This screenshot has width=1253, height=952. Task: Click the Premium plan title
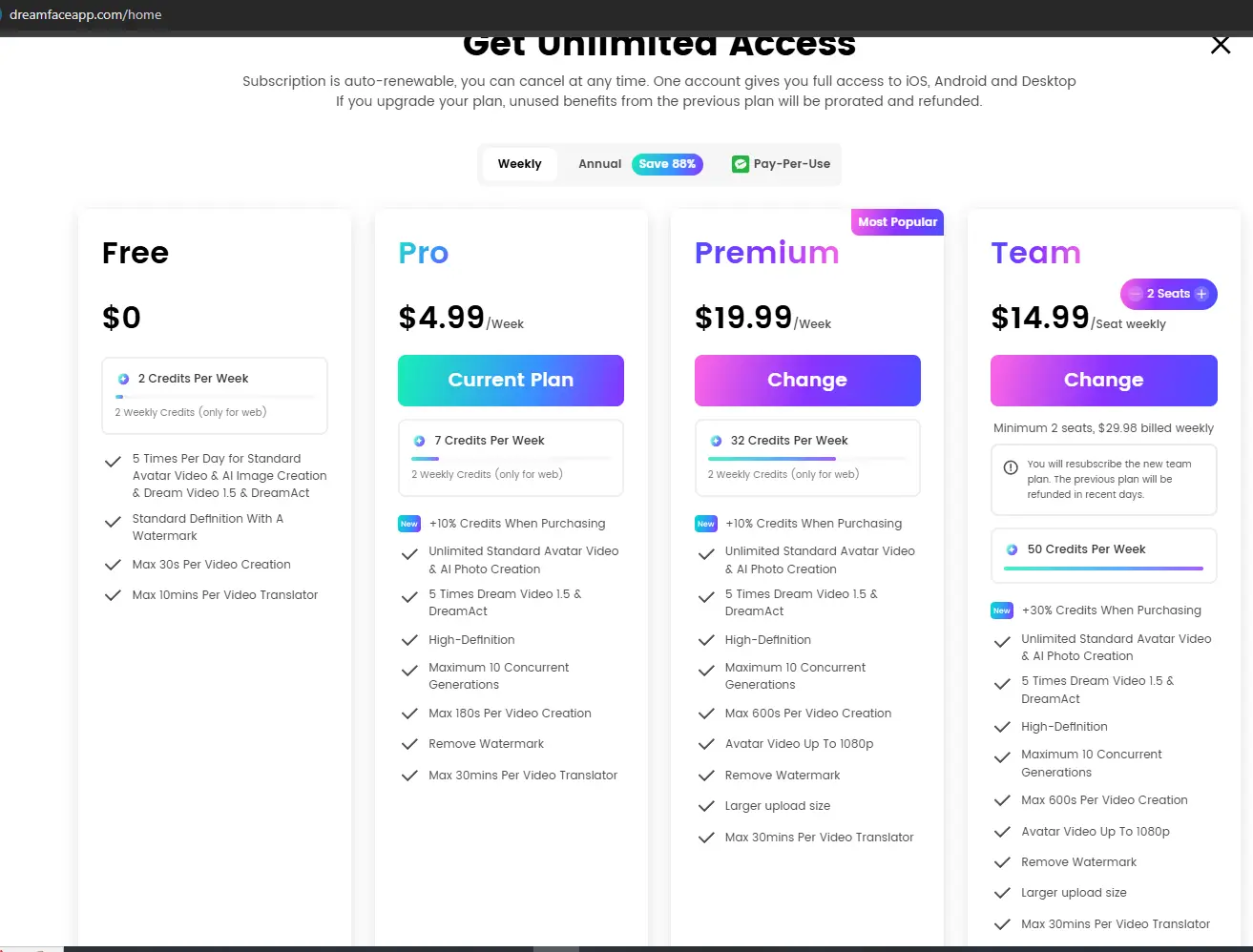coord(767,253)
